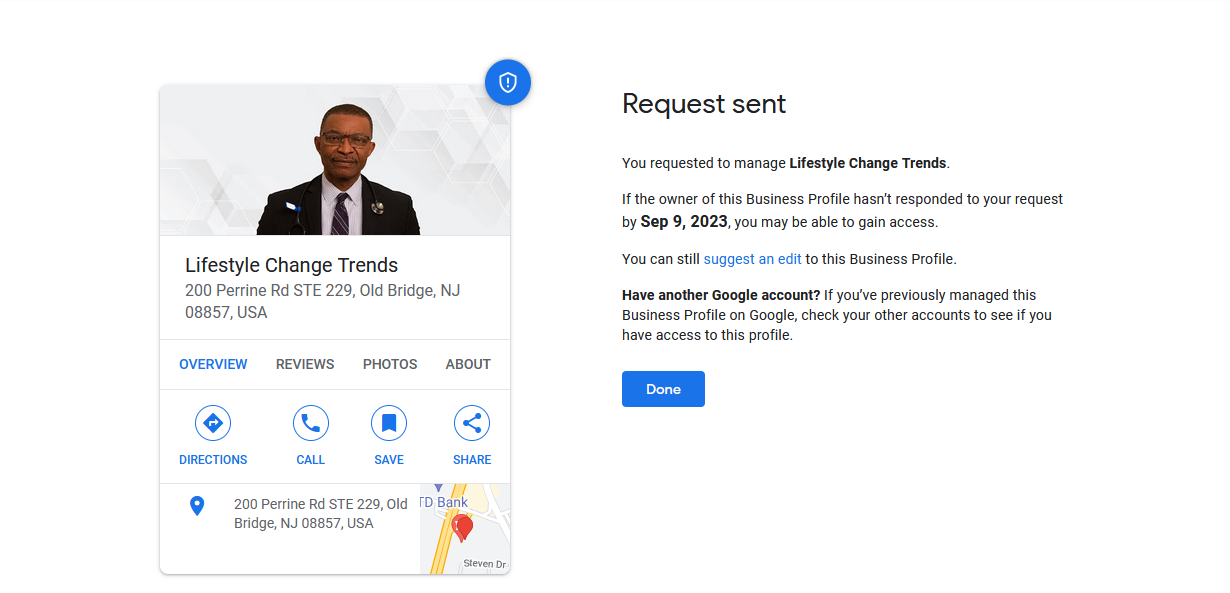Click the TD Bank map marker
Image resolution: width=1230 pixels, height=593 pixels.
437,488
